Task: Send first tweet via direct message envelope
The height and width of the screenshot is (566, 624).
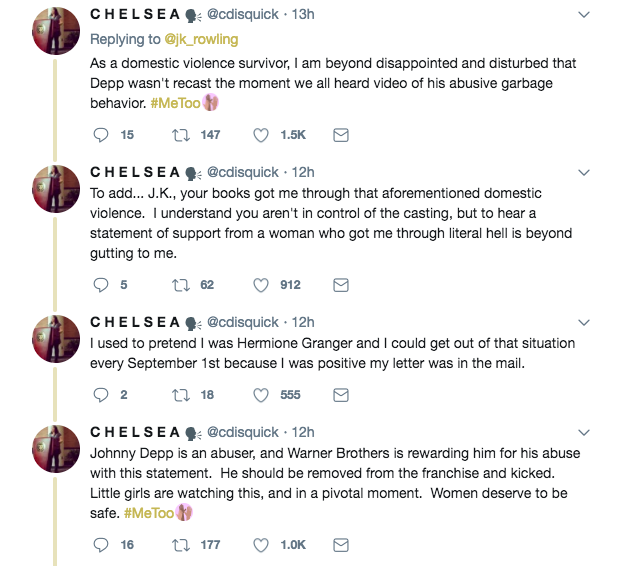Action: (340, 135)
